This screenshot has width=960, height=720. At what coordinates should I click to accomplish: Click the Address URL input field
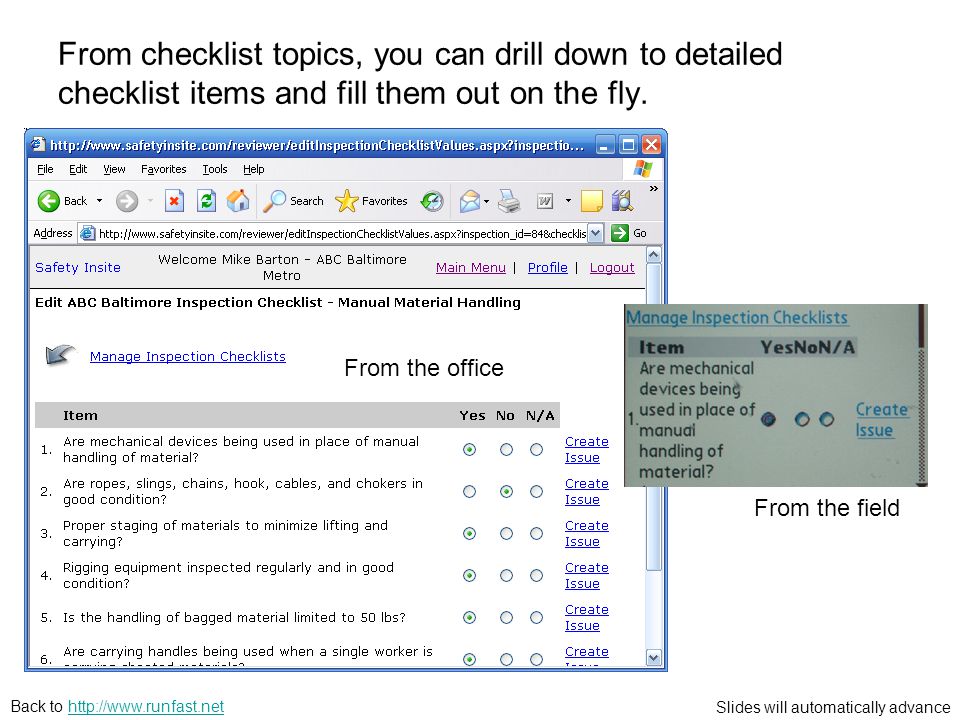tap(342, 233)
